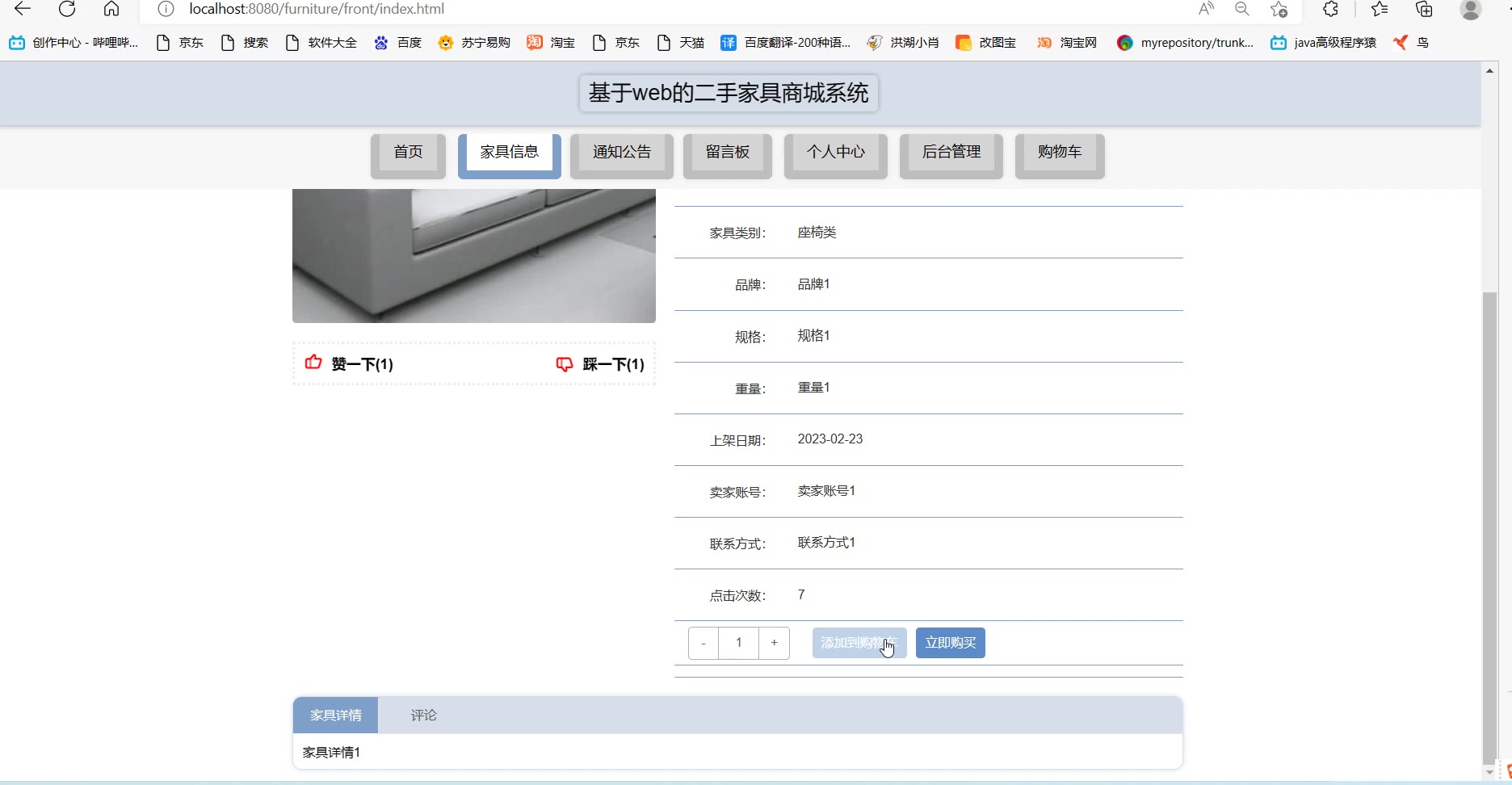This screenshot has width=1512, height=785.
Task: Click the 重量1 value
Action: click(x=813, y=388)
